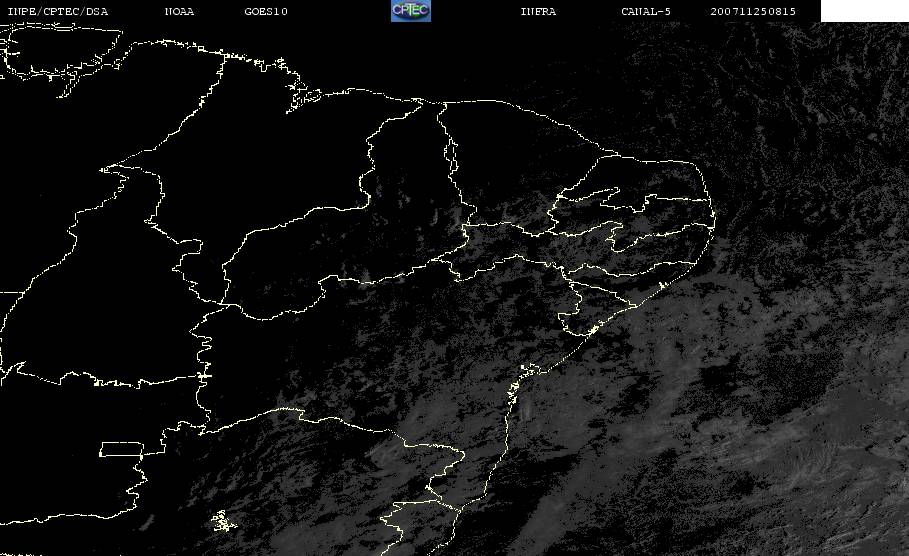
Task: Click the blank white box in top-right corner
Action: pos(864,11)
